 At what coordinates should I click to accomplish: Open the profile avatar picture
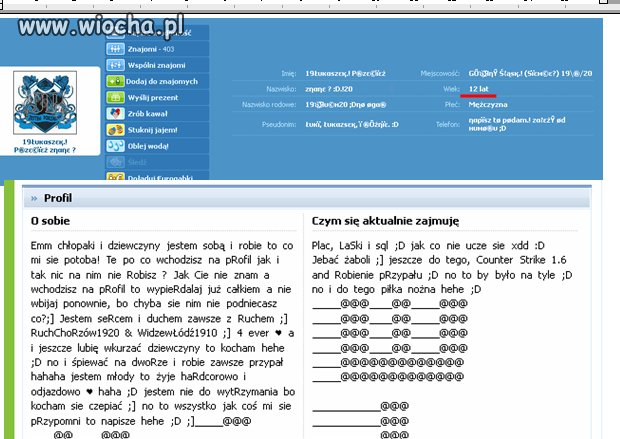tap(45, 102)
